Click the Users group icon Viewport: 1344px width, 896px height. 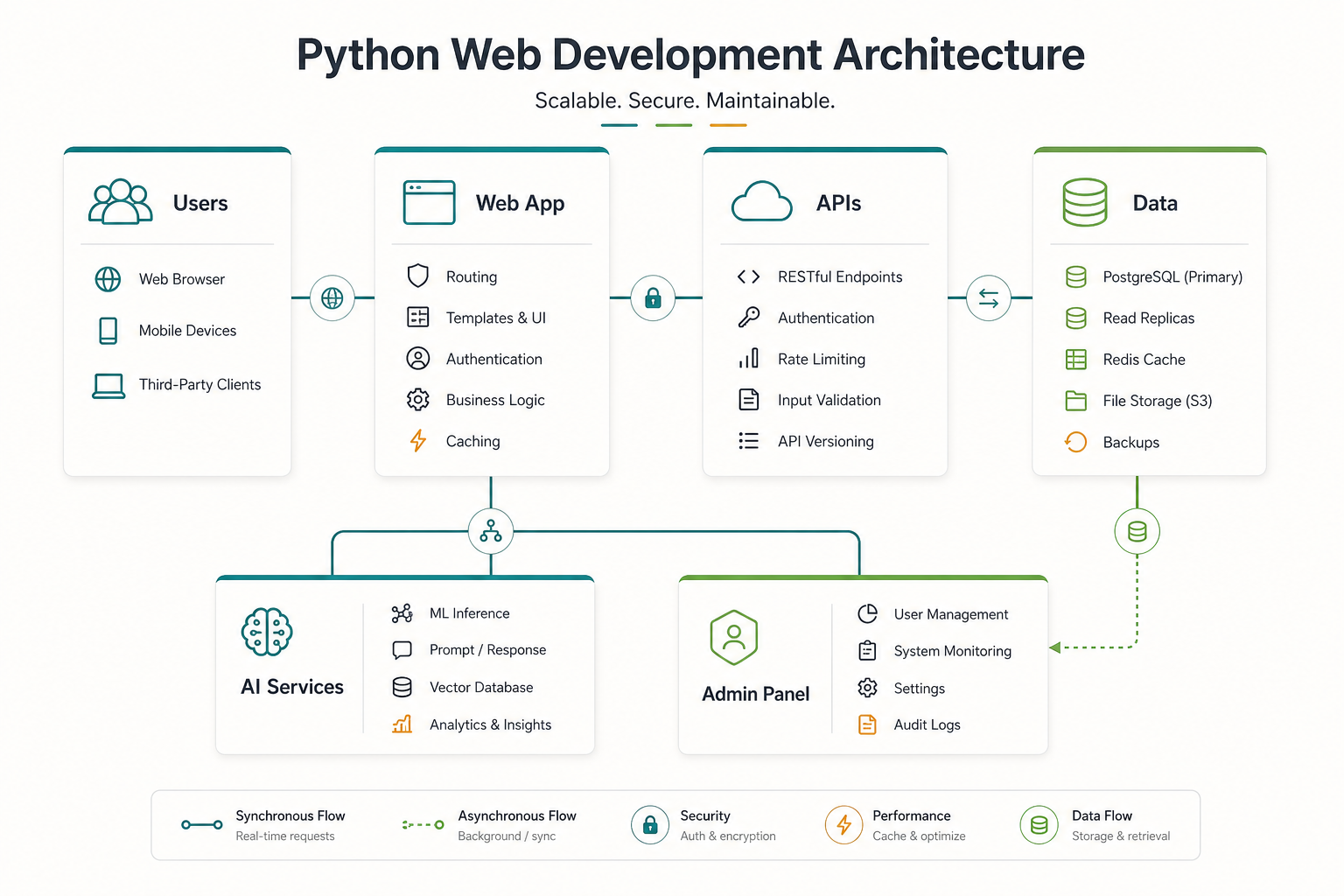click(121, 202)
